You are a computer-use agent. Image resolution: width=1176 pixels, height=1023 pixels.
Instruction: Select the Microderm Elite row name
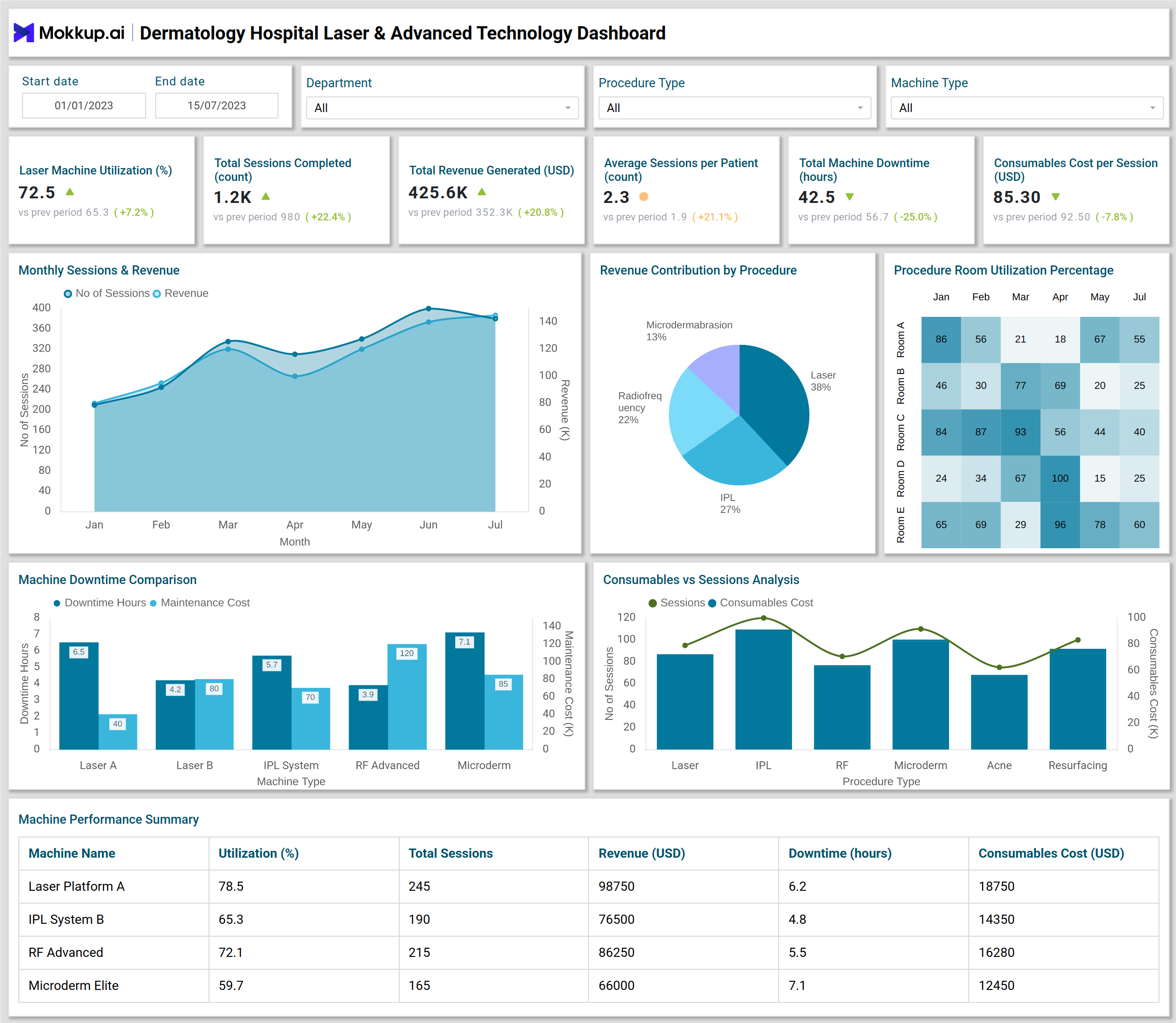(x=73, y=986)
